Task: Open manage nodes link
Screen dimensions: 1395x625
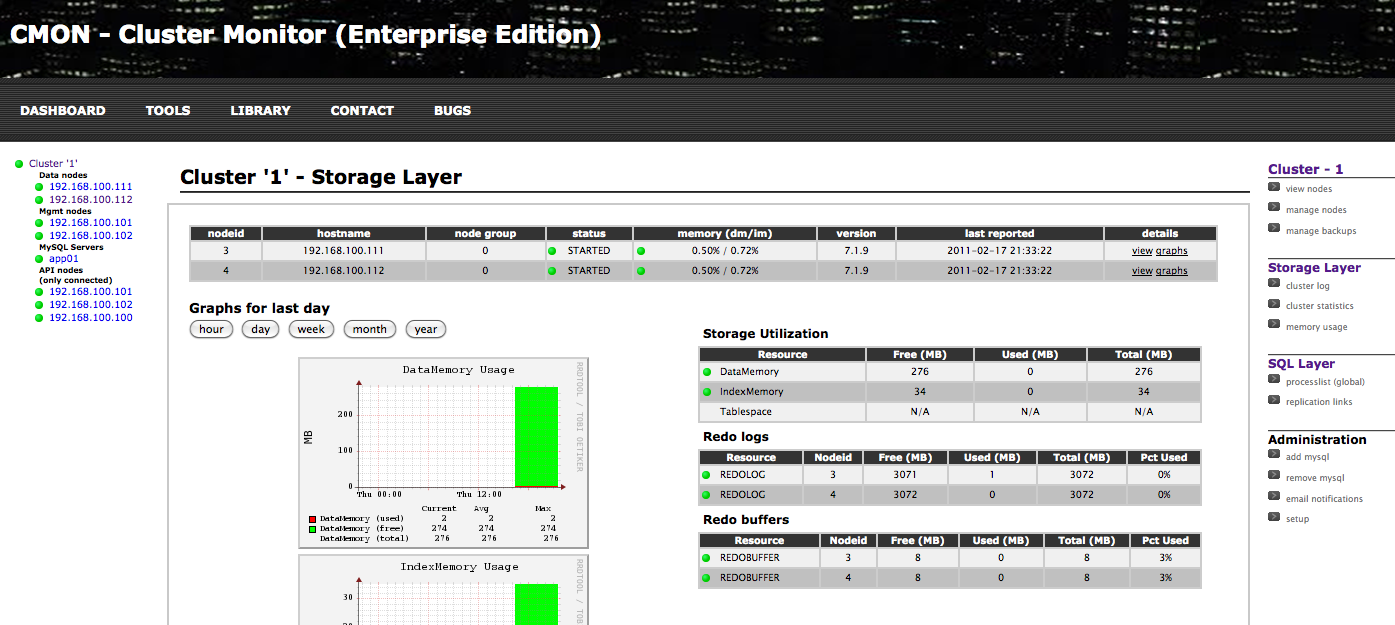Action: click(x=1316, y=210)
